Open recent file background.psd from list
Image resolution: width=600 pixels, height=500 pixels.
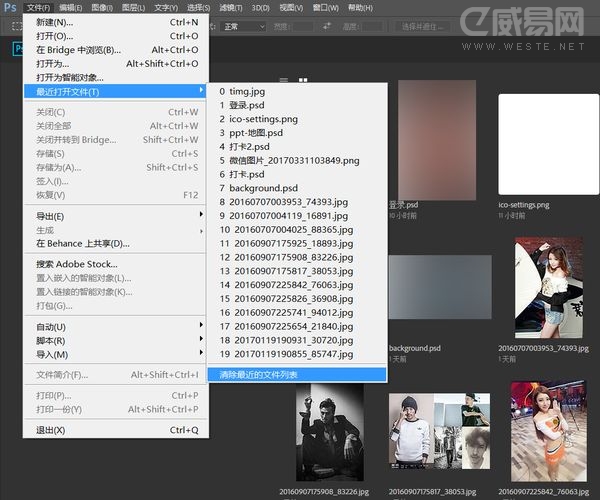pyautogui.click(x=263, y=188)
